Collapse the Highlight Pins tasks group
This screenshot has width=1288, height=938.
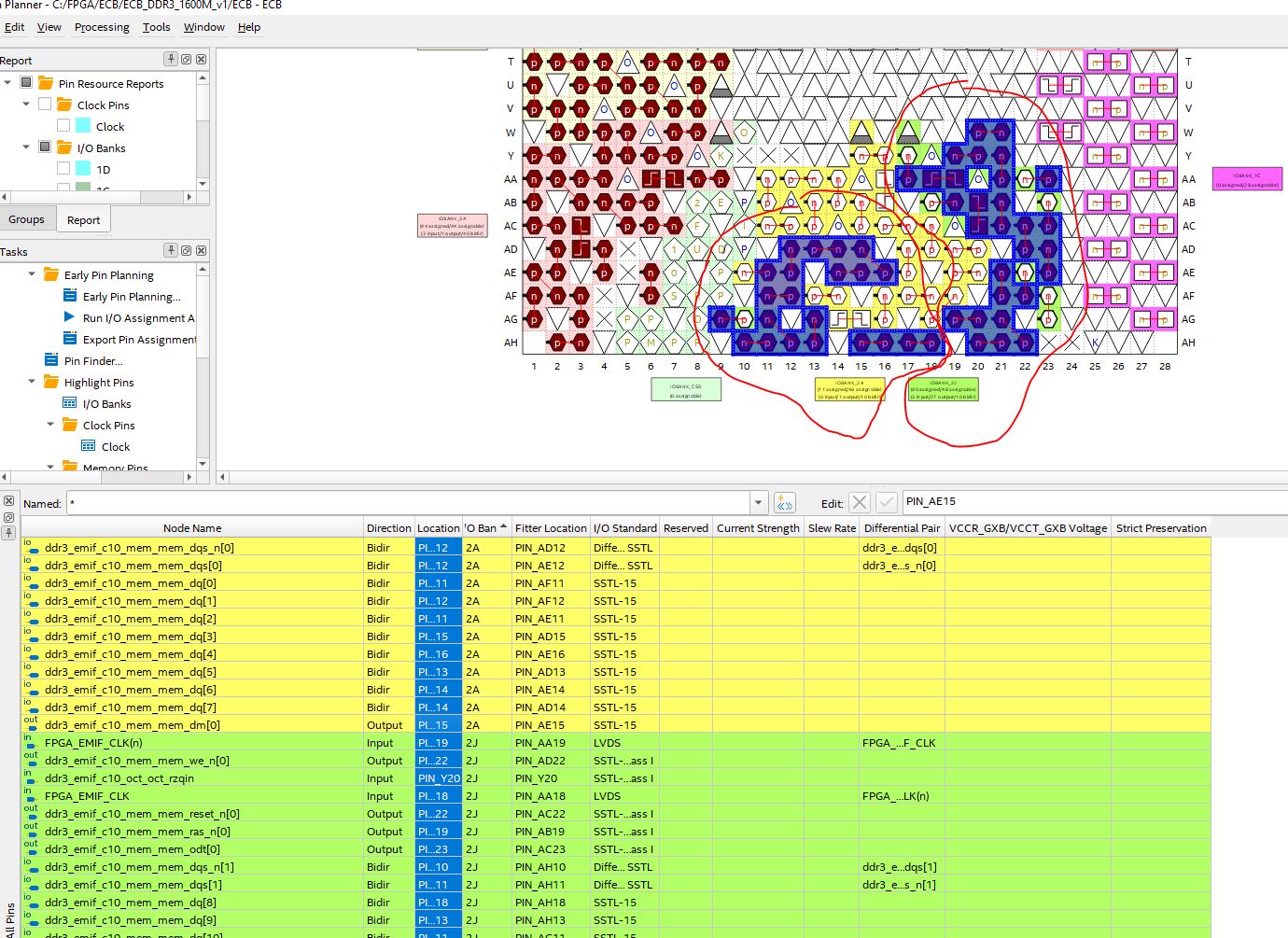point(32,382)
